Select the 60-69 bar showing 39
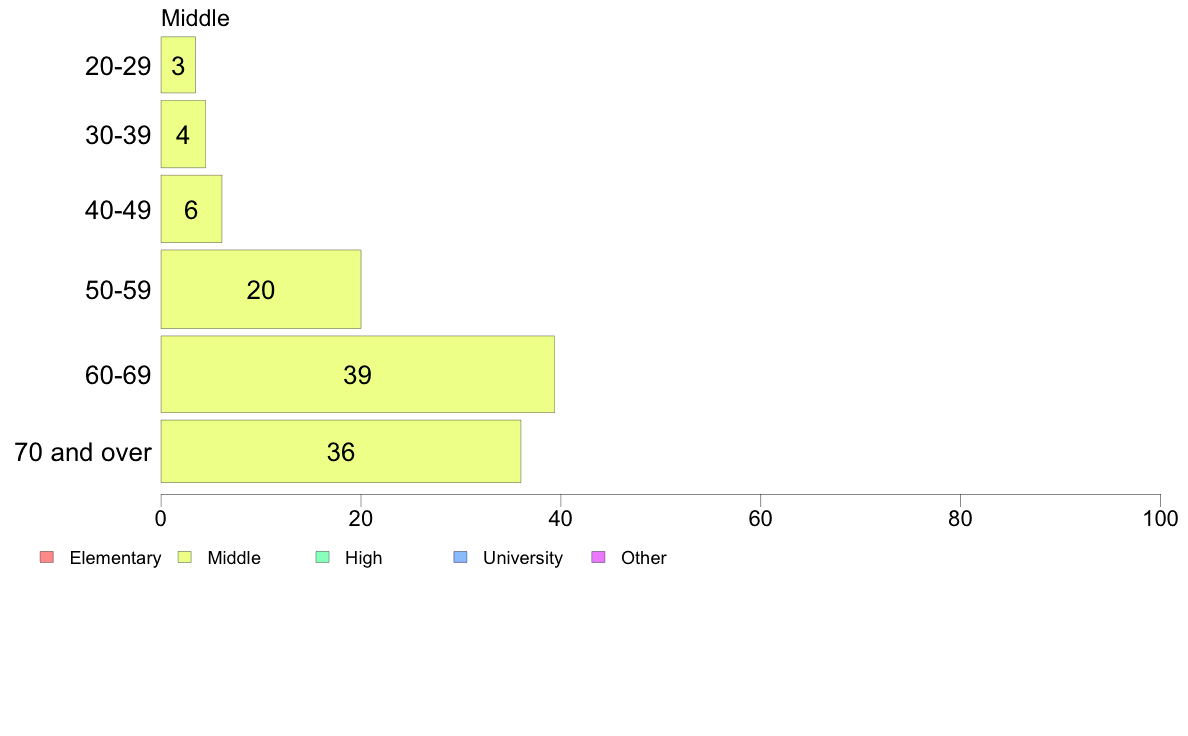This screenshot has height=736, width=1188. coord(358,374)
